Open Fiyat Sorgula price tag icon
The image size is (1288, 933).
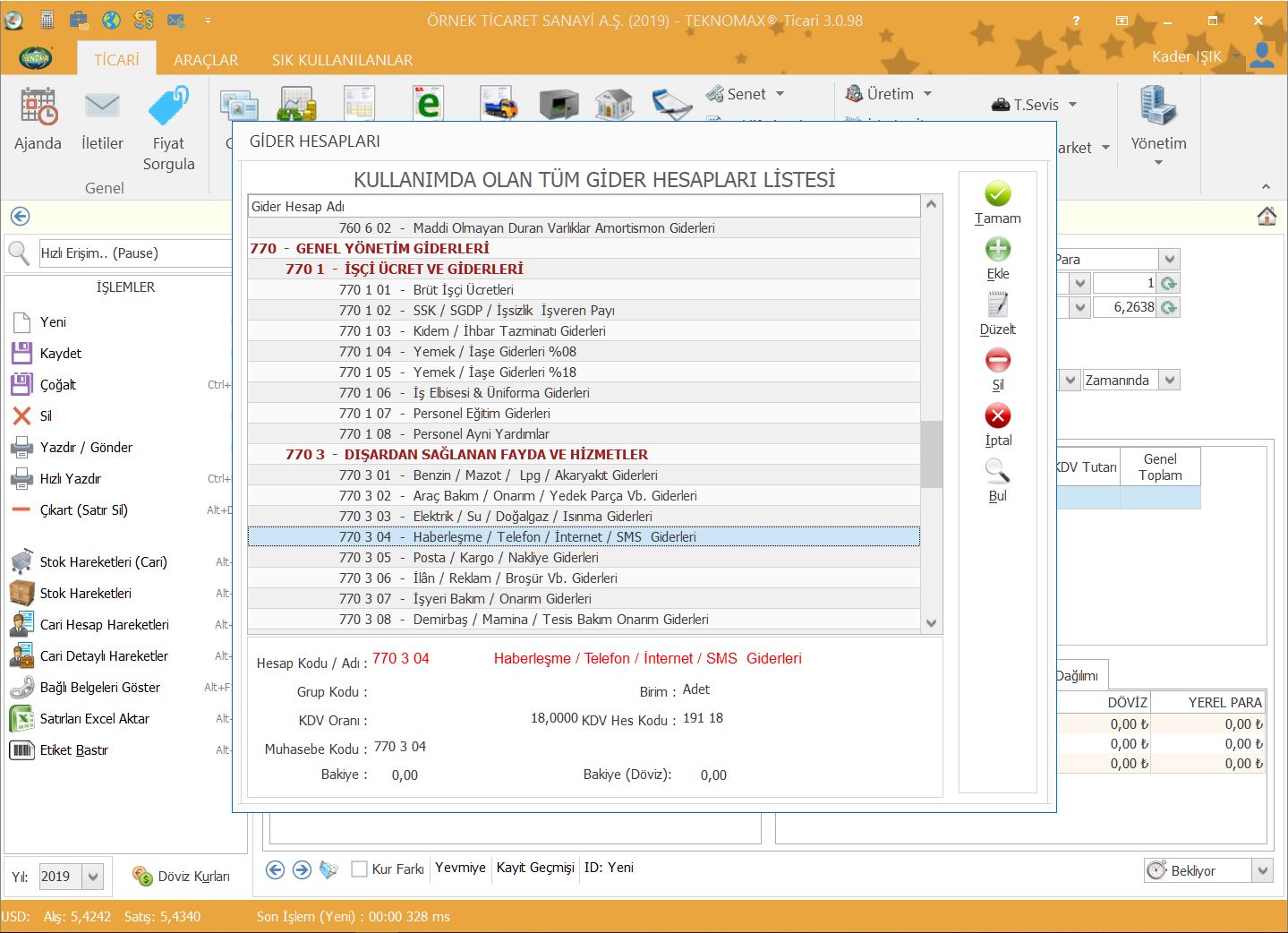pyautogui.click(x=168, y=107)
